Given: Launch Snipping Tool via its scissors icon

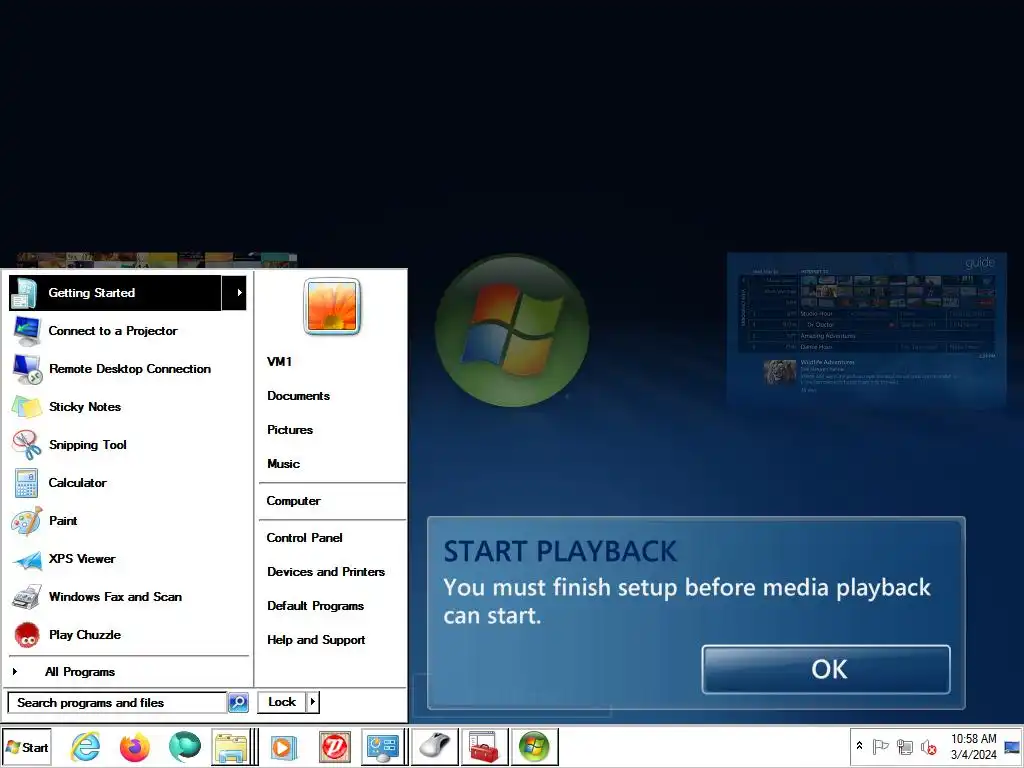Looking at the screenshot, I should pyautogui.click(x=27, y=445).
